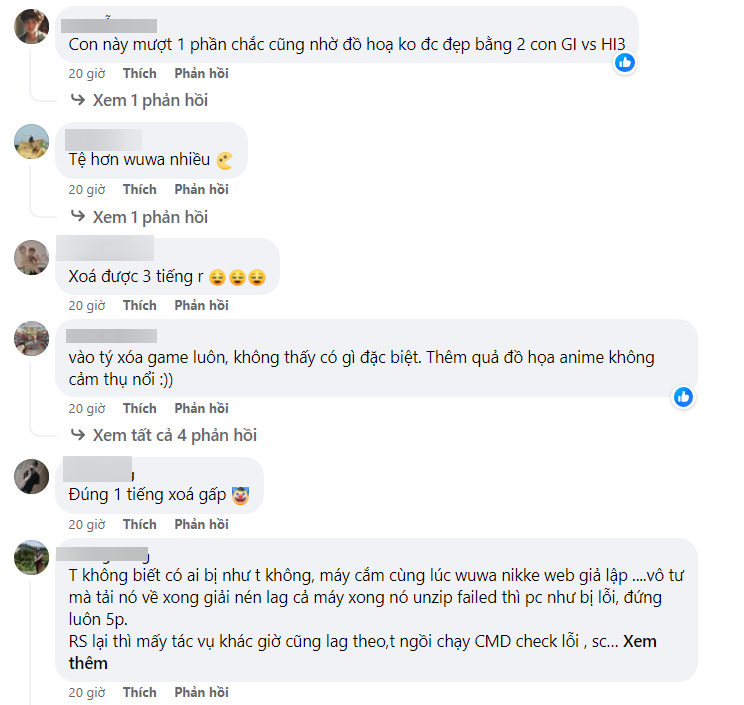Click like reaction badge on GI vs HI3 comment
744x705 pixels.
click(x=625, y=62)
